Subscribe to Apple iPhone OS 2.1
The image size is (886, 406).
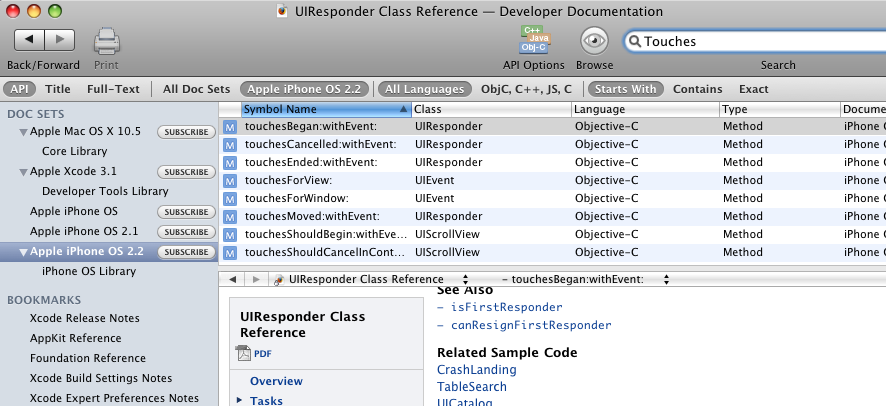coord(186,232)
